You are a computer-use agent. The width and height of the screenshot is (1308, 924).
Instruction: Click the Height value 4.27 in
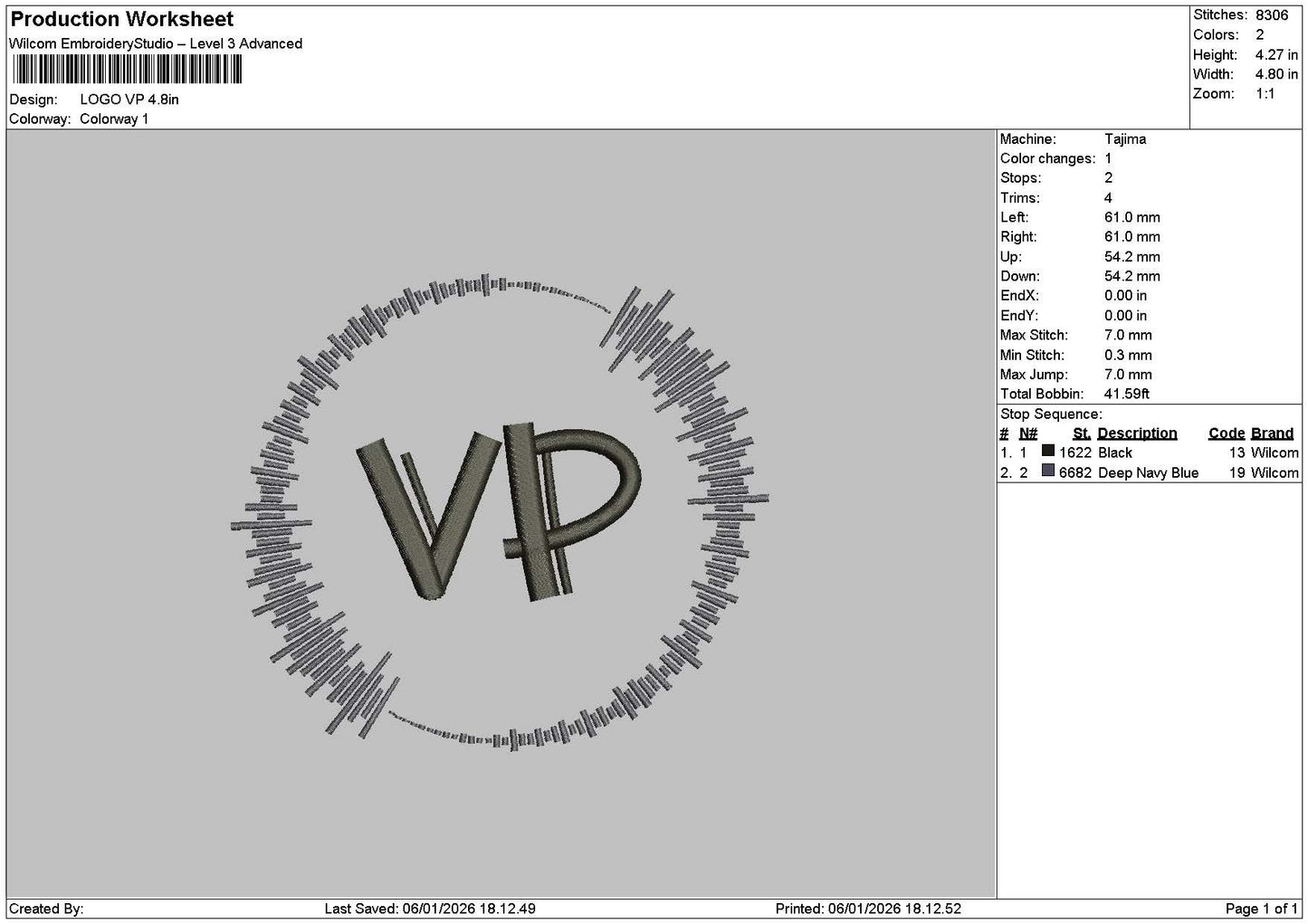(x=1276, y=55)
